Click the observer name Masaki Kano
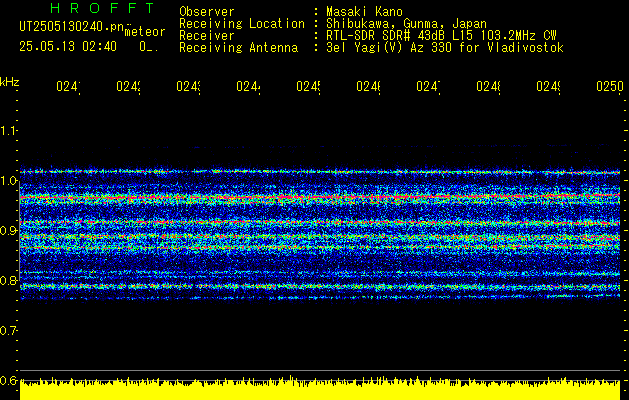Screen dimensions: 629x400 pyautogui.click(x=364, y=11)
